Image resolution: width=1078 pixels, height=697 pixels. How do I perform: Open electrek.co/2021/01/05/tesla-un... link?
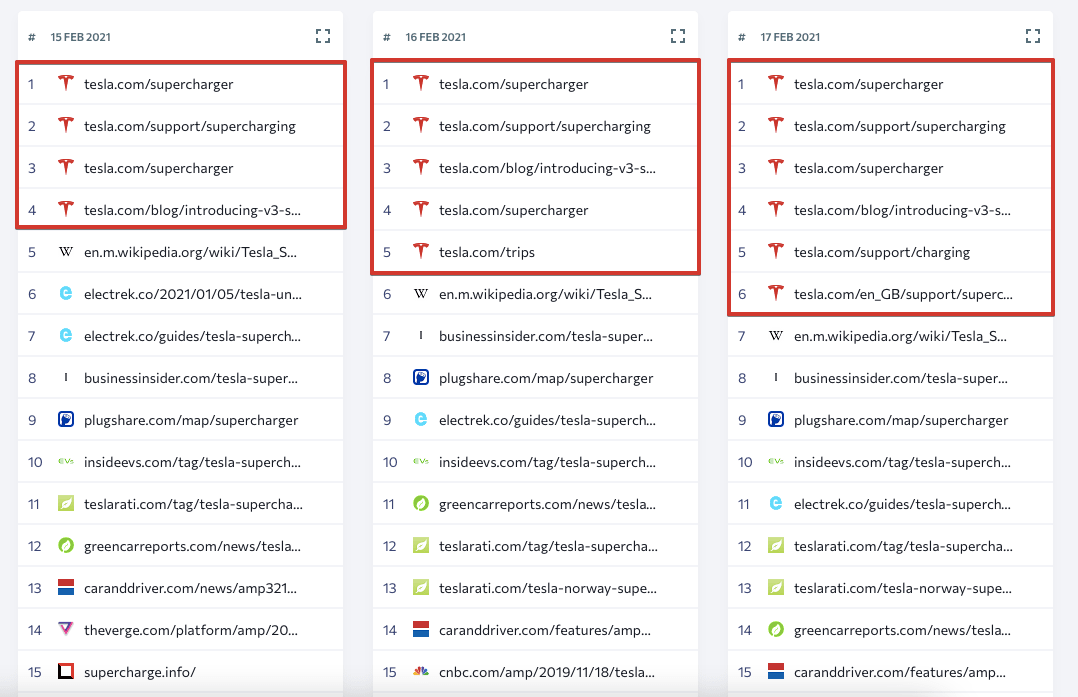coord(192,294)
